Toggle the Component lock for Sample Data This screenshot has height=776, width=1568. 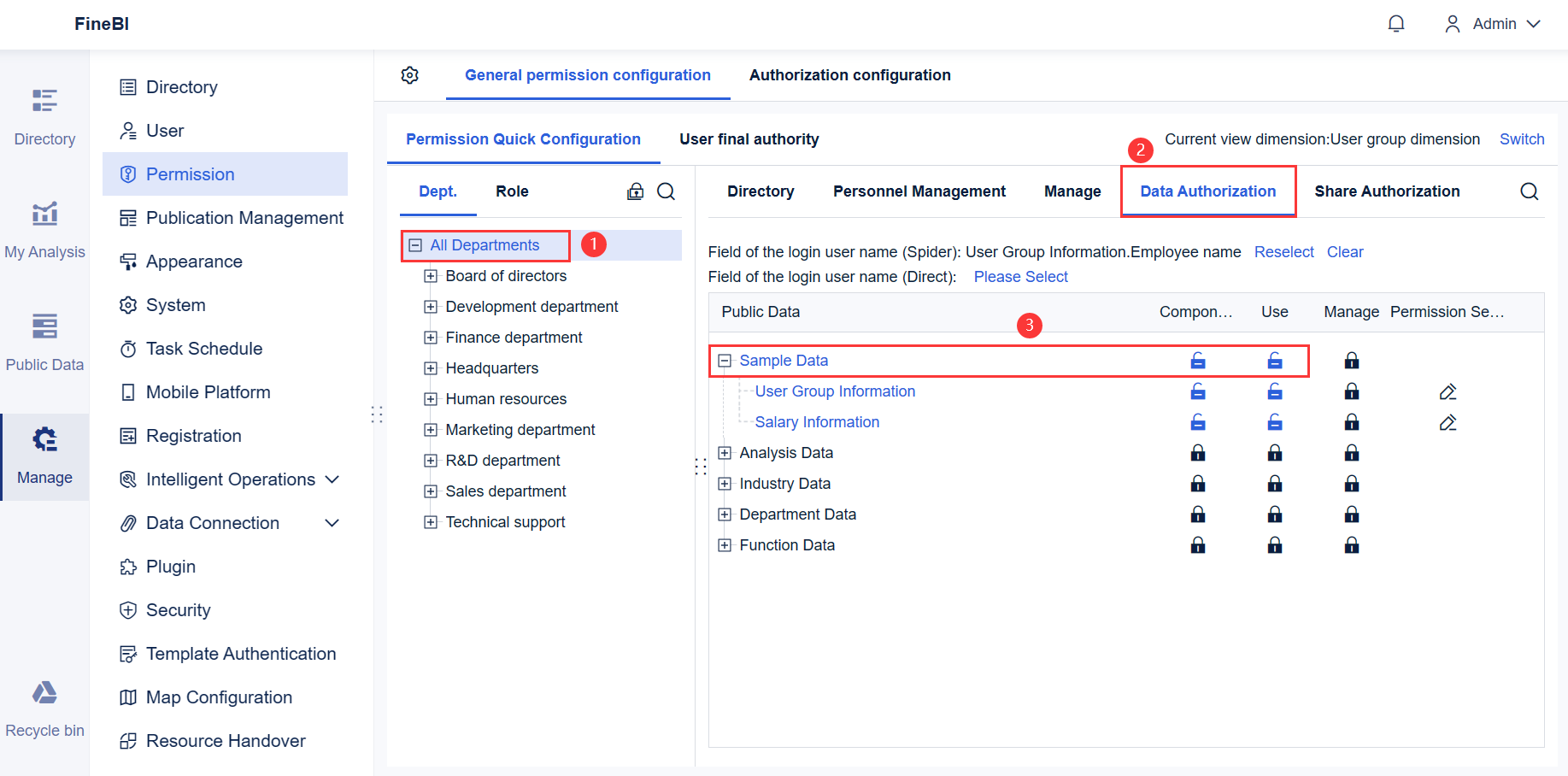(x=1197, y=360)
